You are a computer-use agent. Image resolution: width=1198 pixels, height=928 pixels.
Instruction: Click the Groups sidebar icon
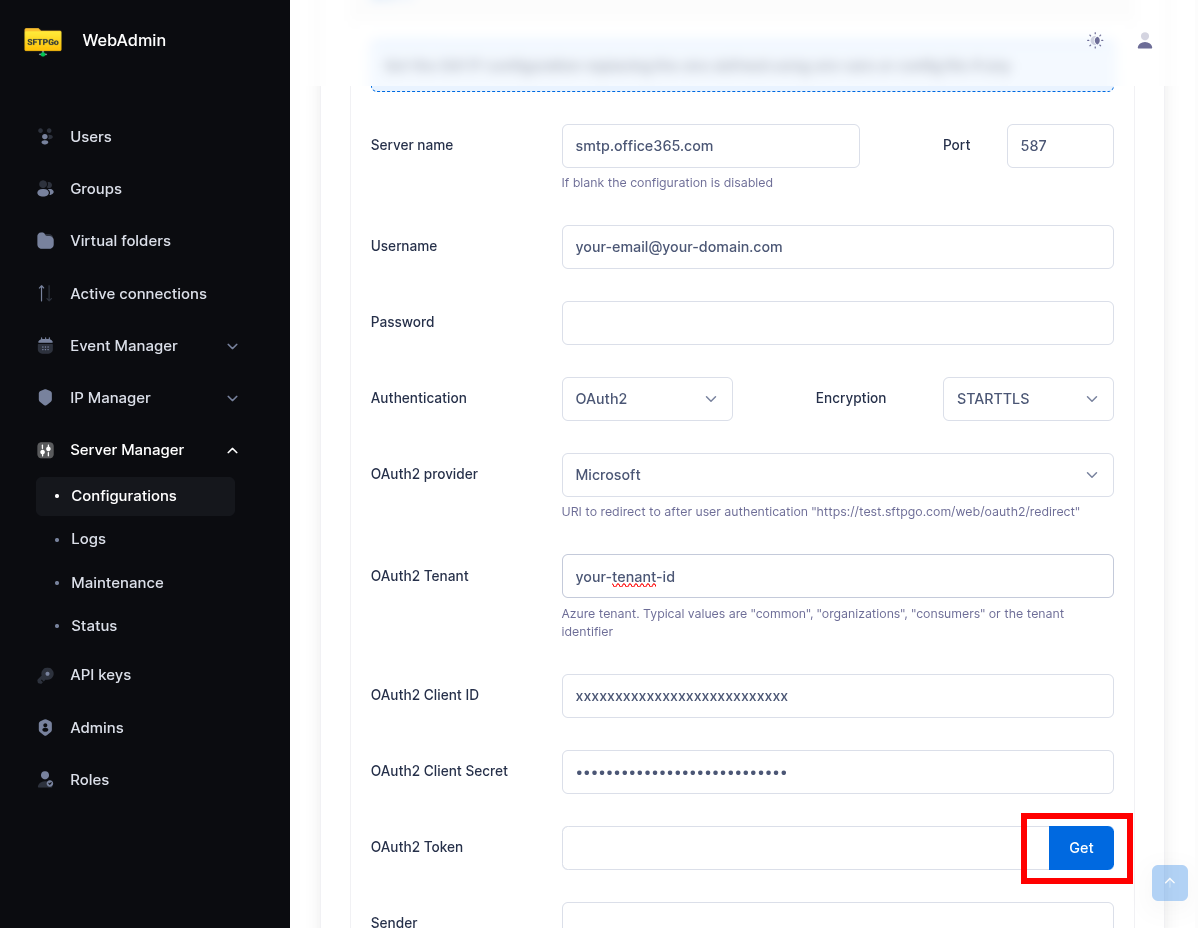[45, 189]
